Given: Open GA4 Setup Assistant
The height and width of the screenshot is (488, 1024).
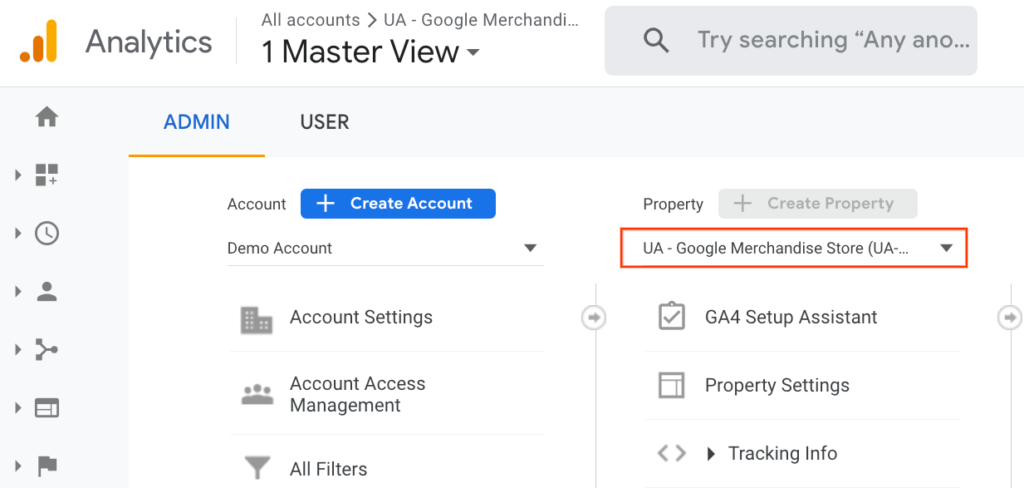Looking at the screenshot, I should 790,318.
